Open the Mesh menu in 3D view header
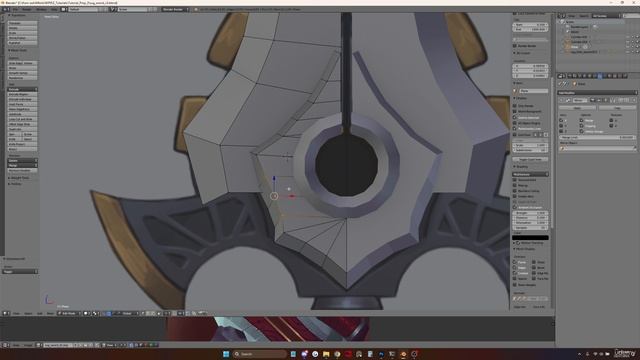This screenshot has width=640, height=360. (x=50, y=313)
